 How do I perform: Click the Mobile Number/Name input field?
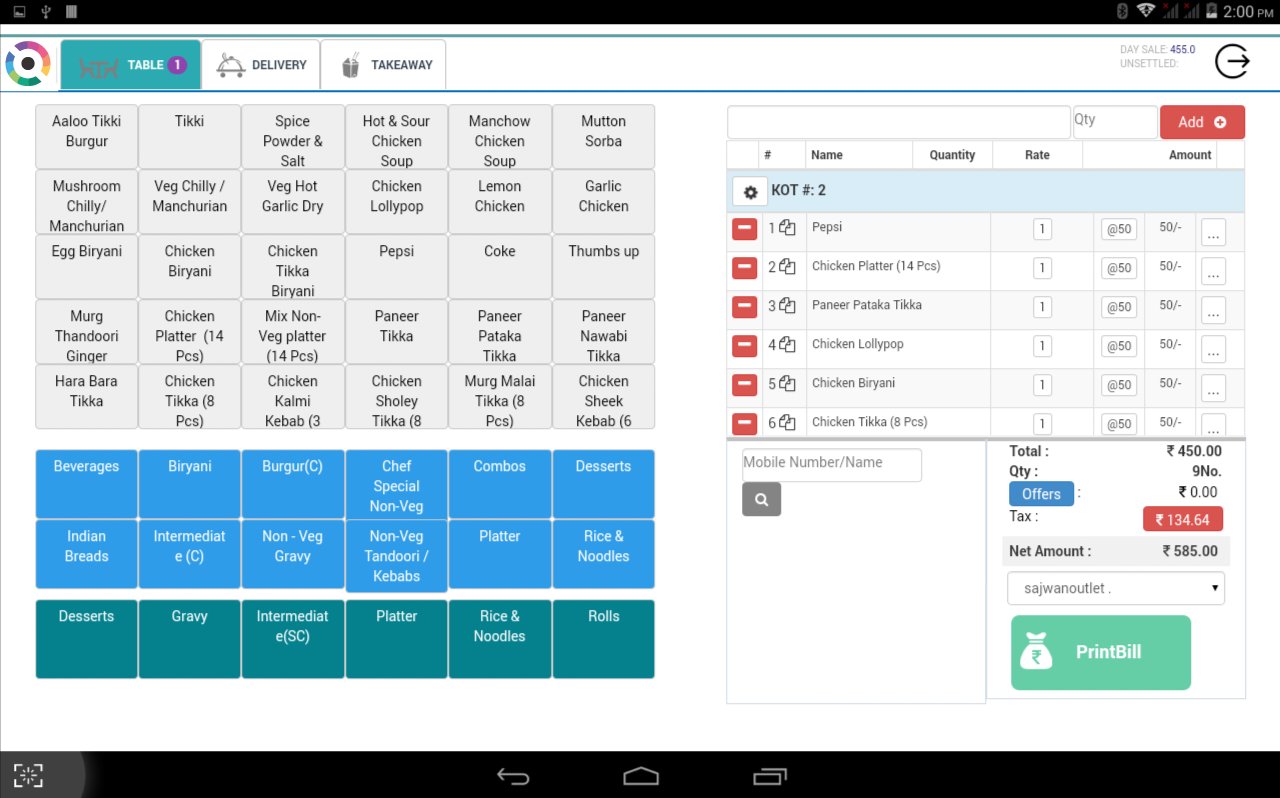click(831, 464)
